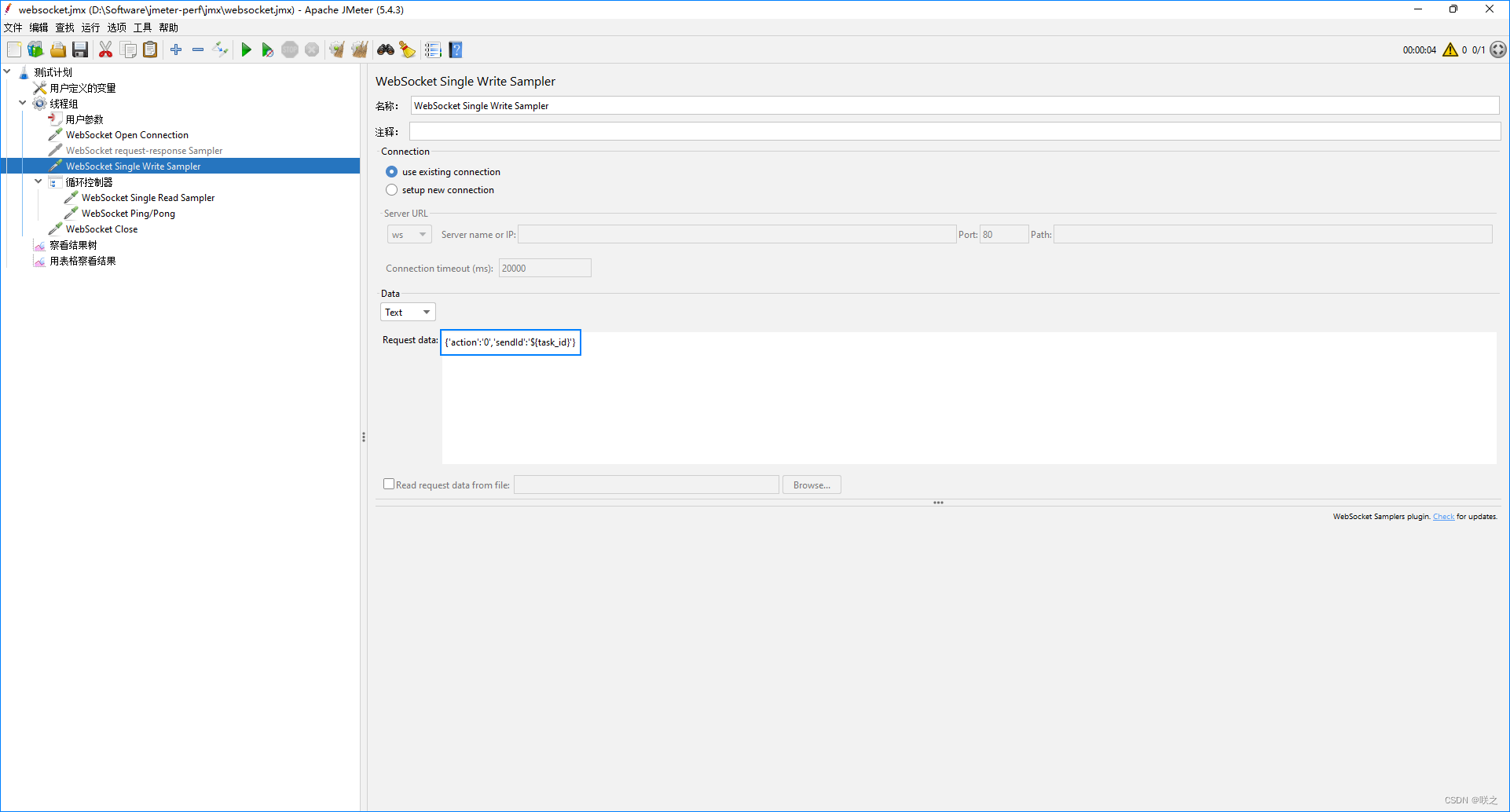Image resolution: width=1510 pixels, height=812 pixels.
Task: Start the test plan run
Action: tap(246, 49)
